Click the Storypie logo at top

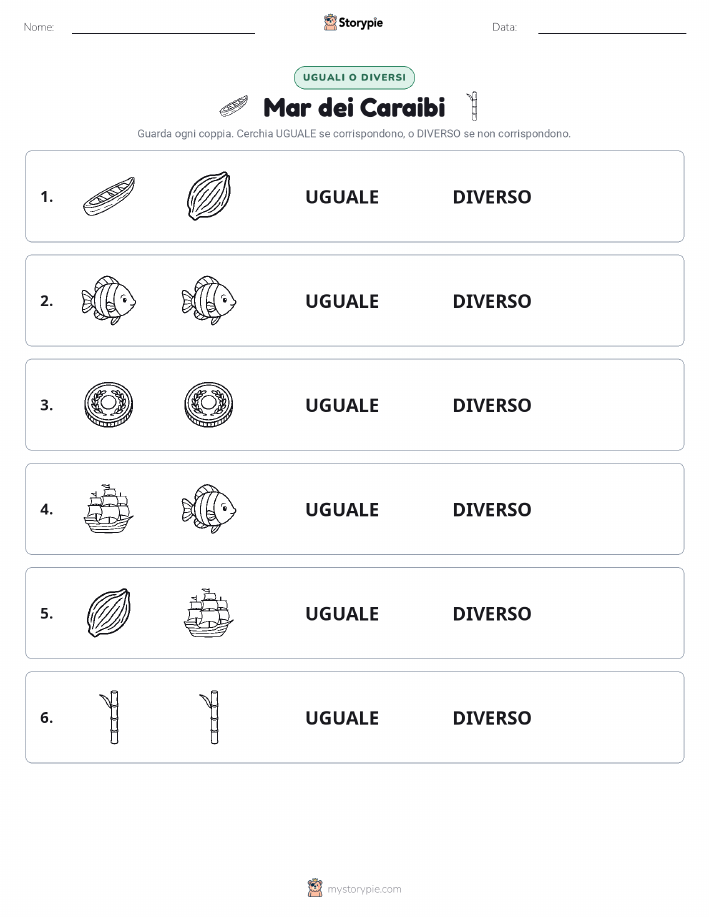pyautogui.click(x=353, y=23)
